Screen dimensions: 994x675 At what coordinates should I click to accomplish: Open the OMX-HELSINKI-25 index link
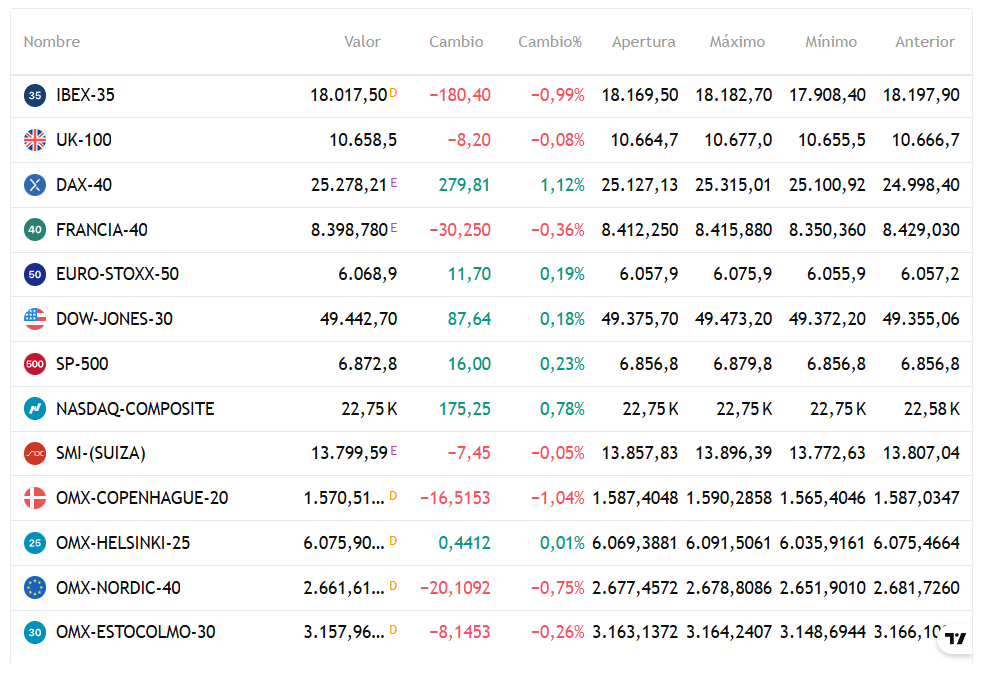tap(123, 543)
